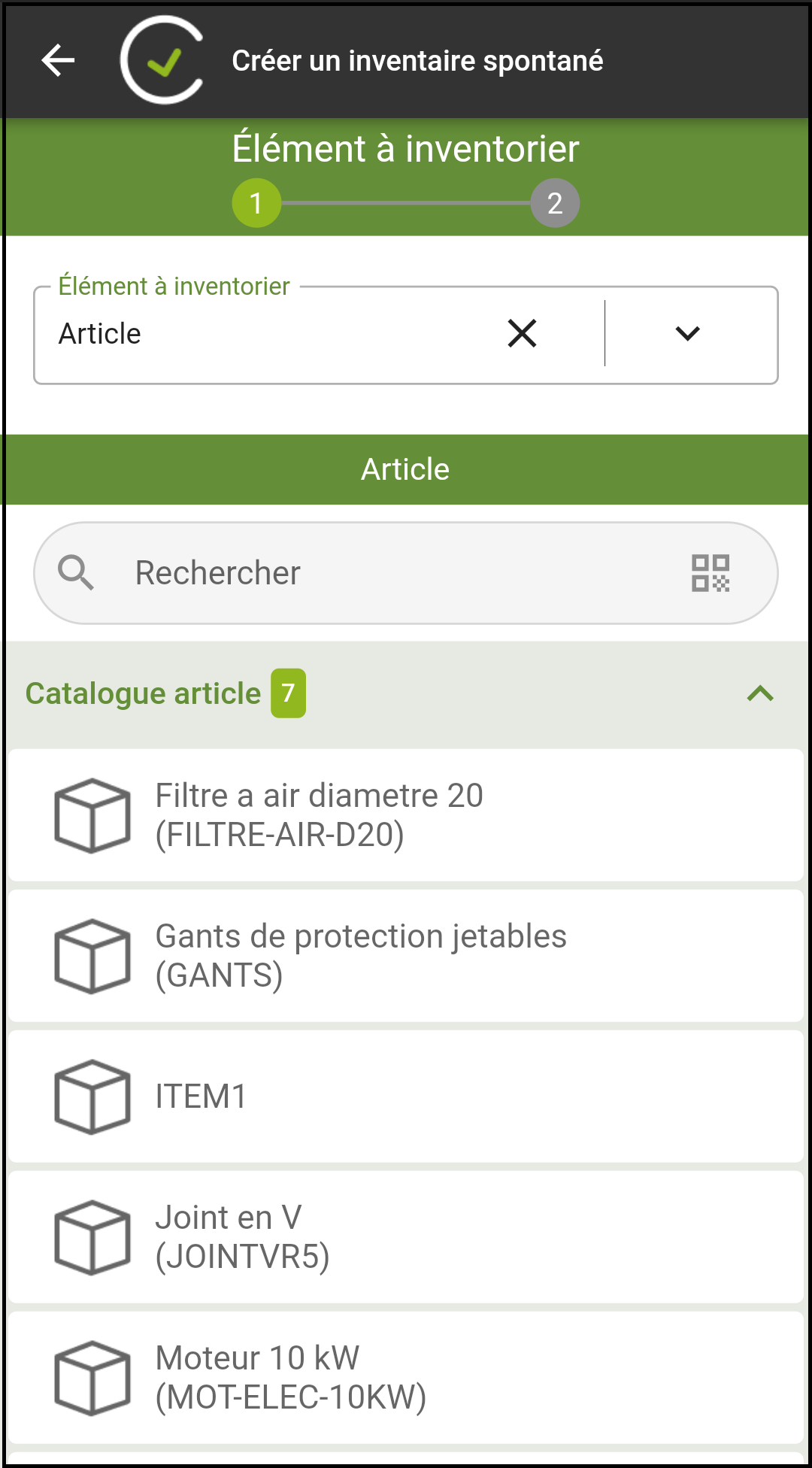Click the Catalogue article count badge 7
Viewport: 812px width, 1468px height.
pos(289,693)
